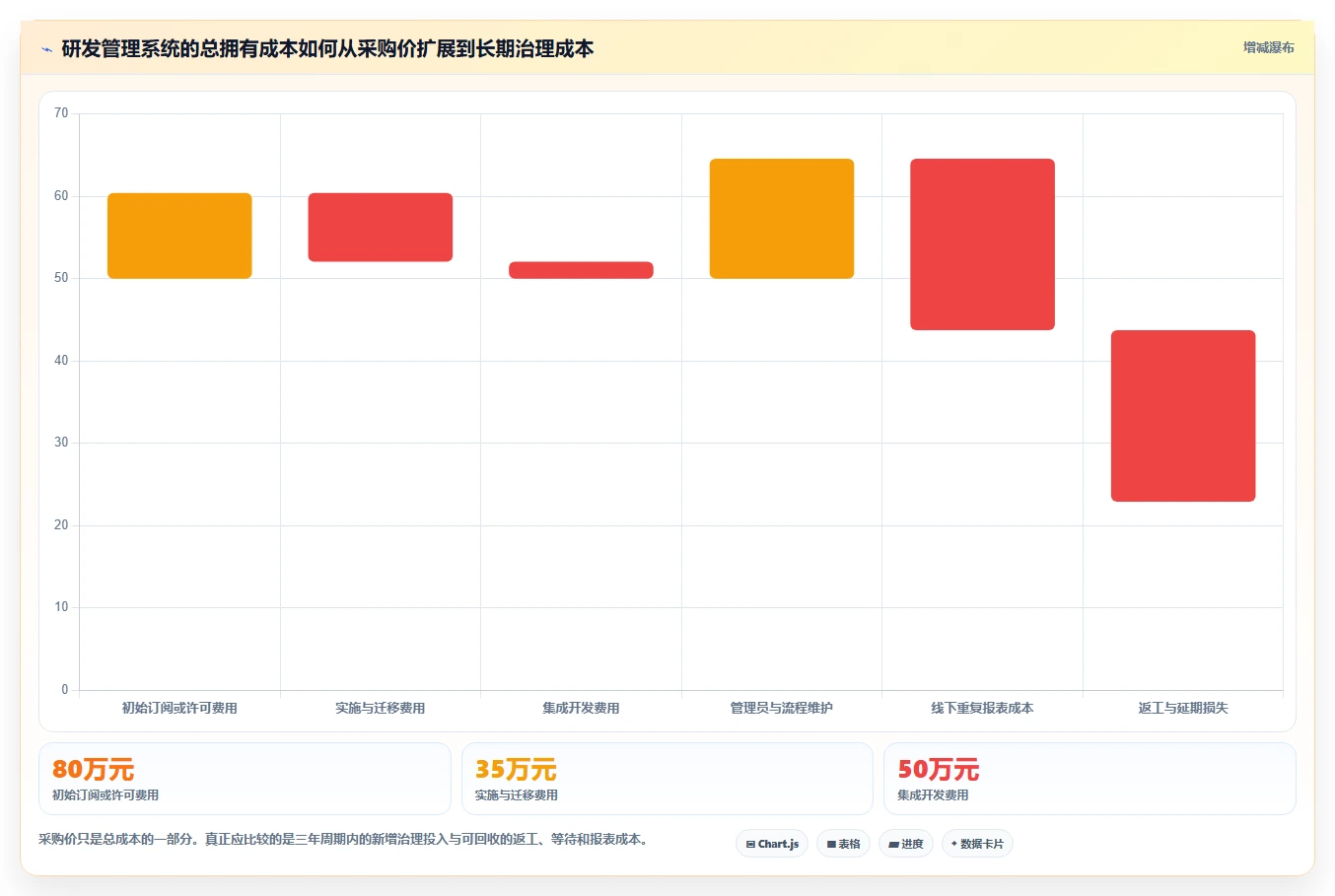
Task: Click the footer note starting 采购价只是总成本
Action: click(343, 840)
